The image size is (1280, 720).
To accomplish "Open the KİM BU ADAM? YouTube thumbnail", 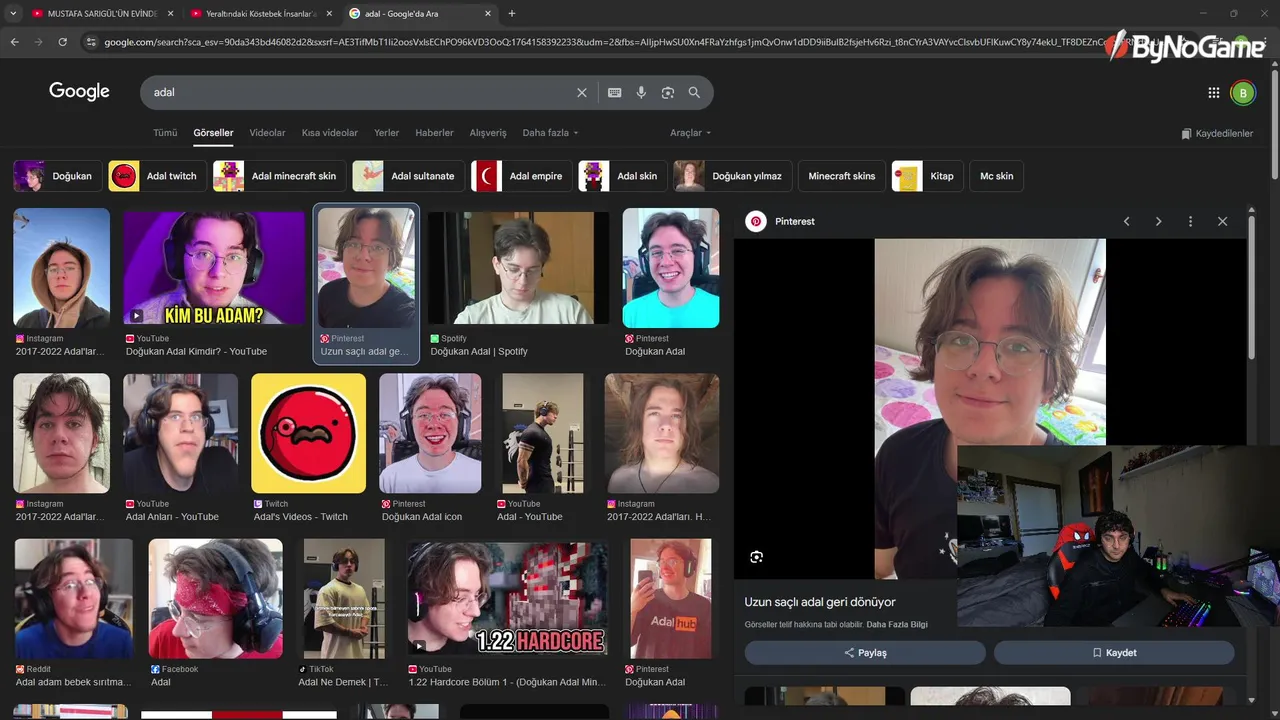I will click(x=214, y=267).
